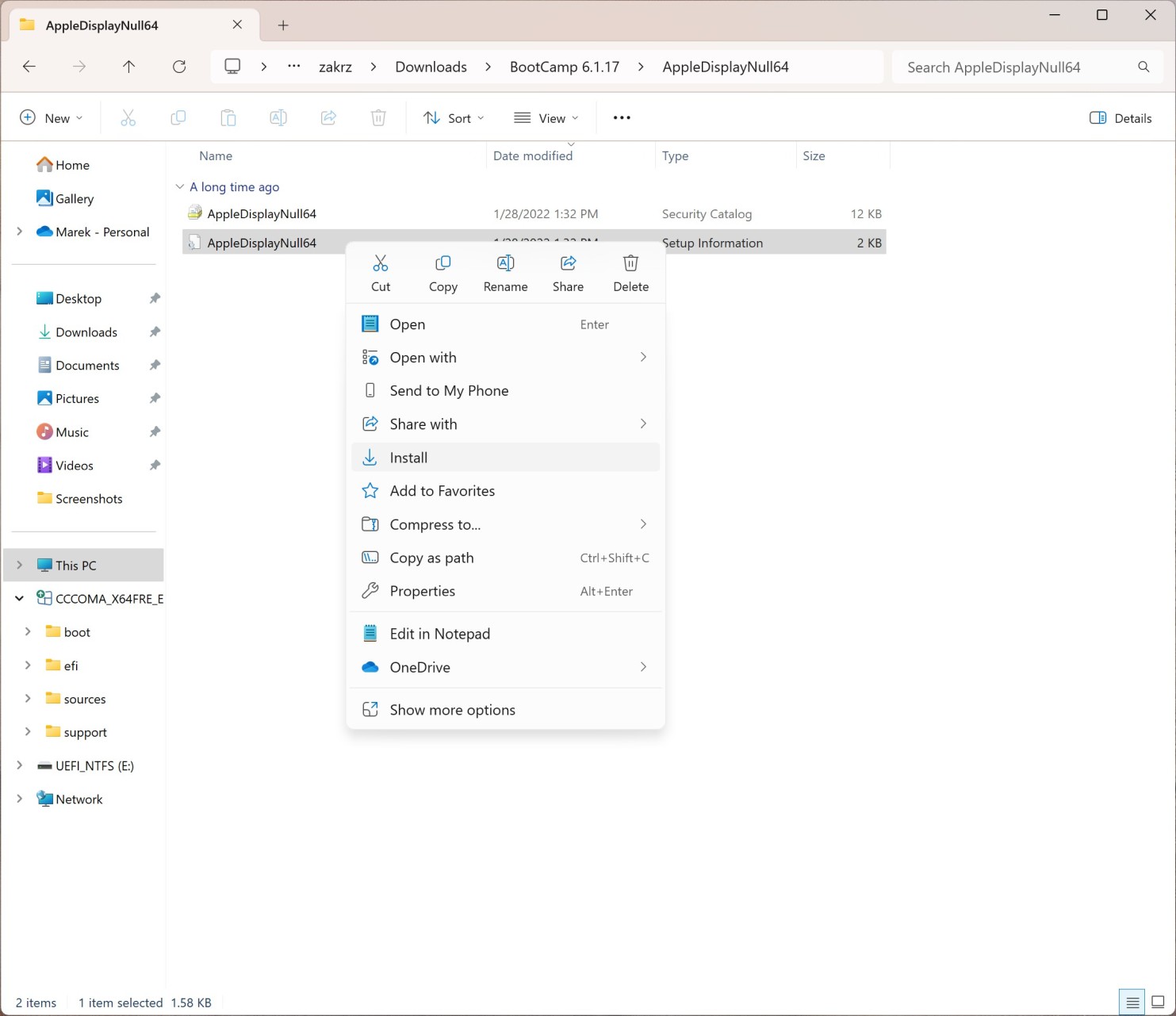1176x1016 pixels.
Task: Click toolbar Copy icon
Action: tap(178, 118)
